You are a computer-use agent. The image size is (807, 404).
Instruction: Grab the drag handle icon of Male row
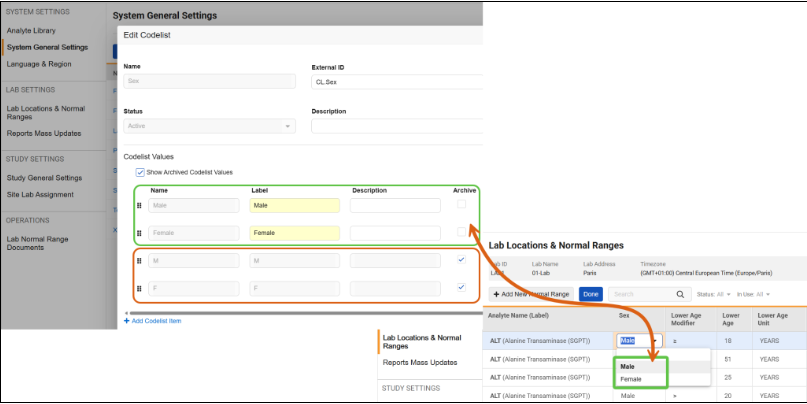click(139, 205)
